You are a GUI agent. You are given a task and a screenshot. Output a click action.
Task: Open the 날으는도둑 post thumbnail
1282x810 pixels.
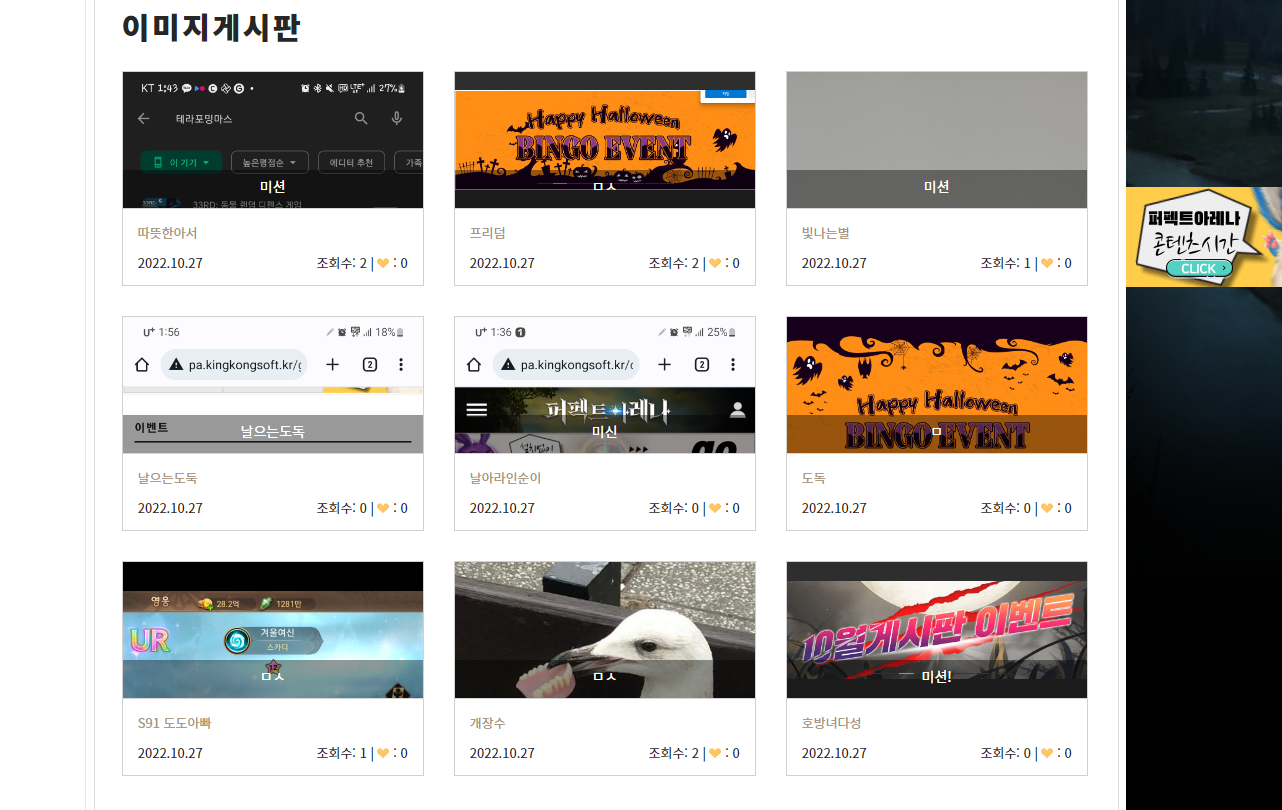pyautogui.click(x=273, y=385)
